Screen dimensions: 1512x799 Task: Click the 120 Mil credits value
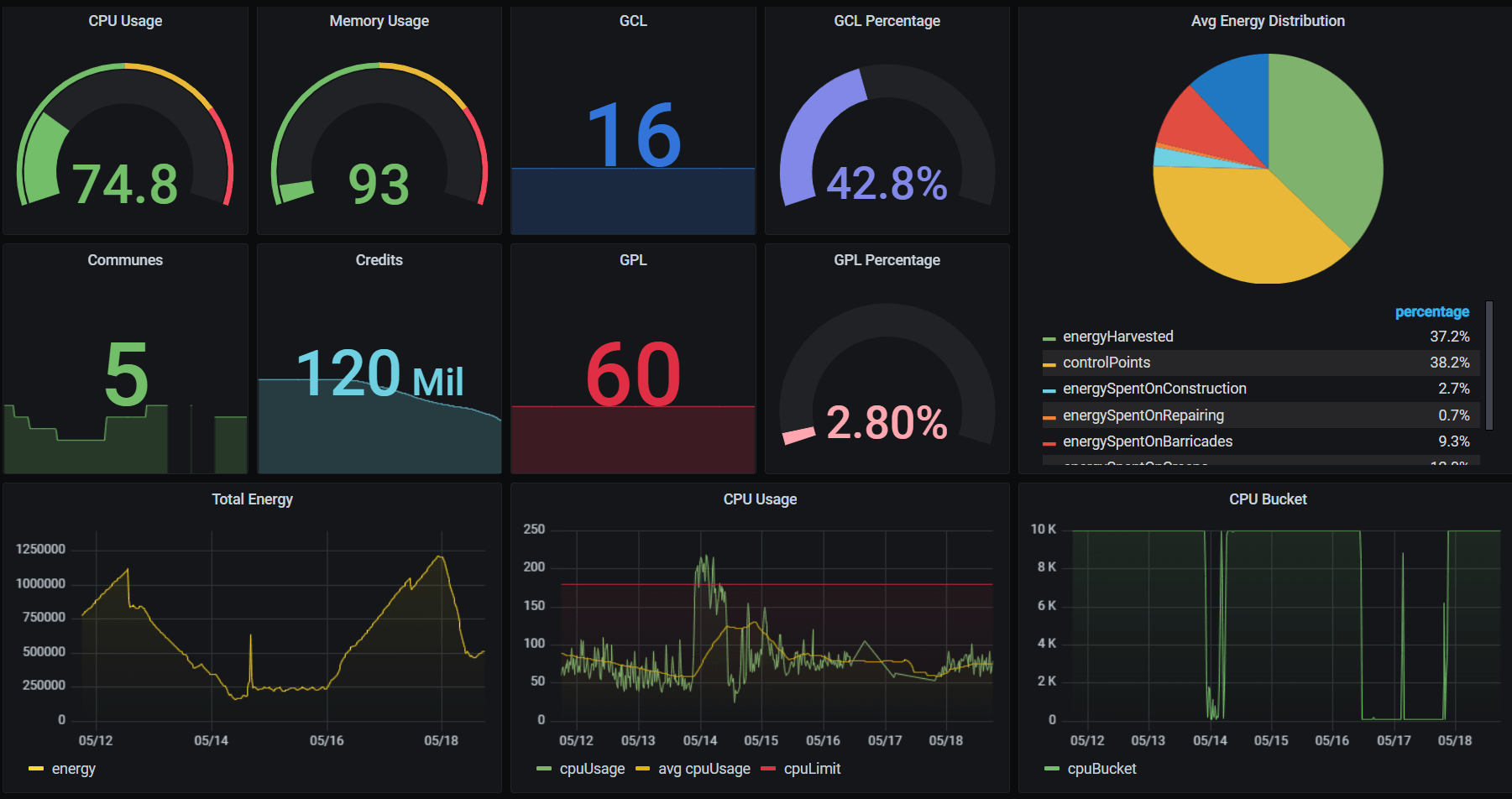click(379, 373)
